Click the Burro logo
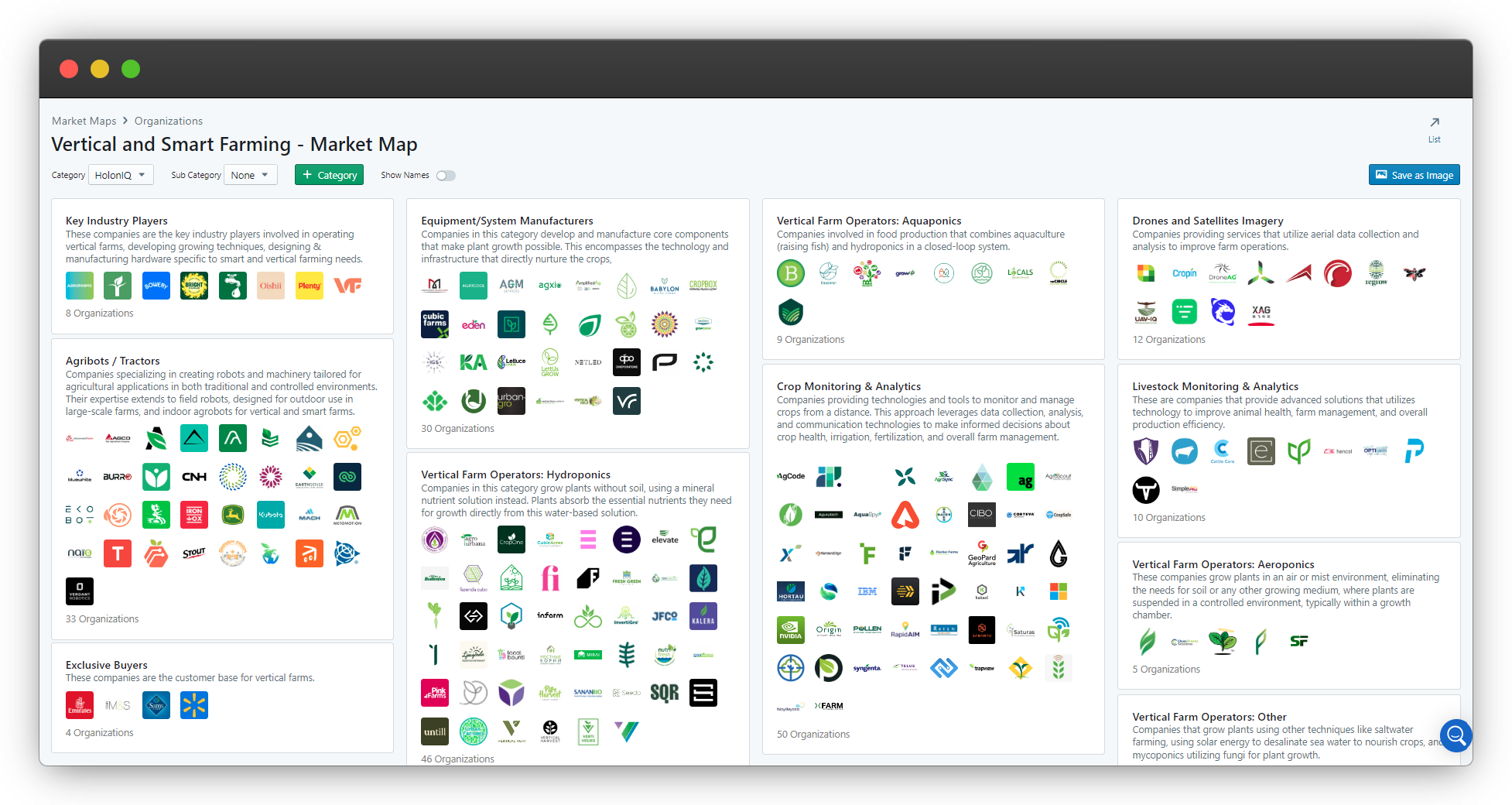This screenshot has height=805, width=1512. 118,477
